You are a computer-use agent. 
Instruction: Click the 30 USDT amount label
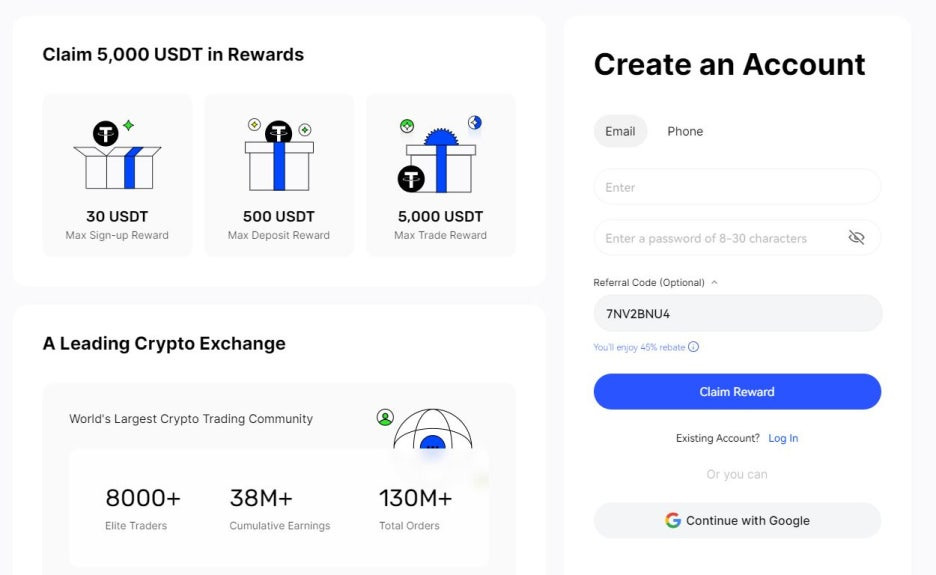click(x=117, y=216)
